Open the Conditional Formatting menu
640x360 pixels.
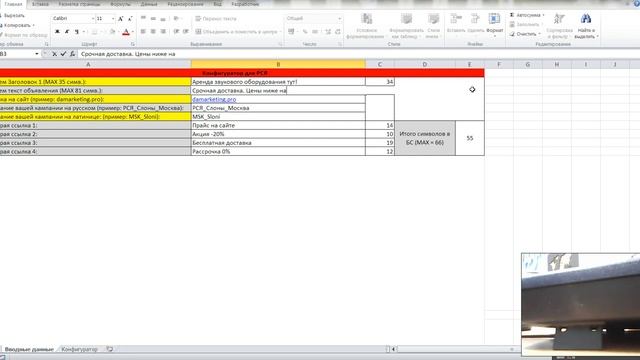[366, 25]
